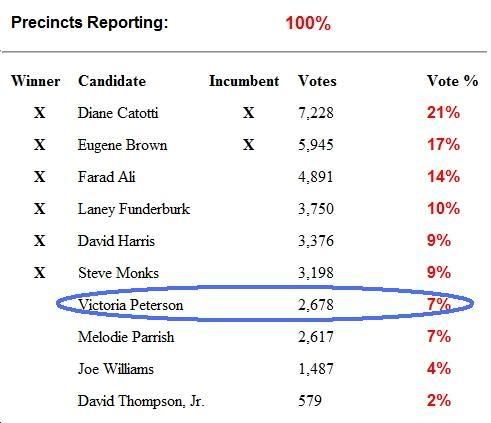Select candidate name Victoria Peterson
This screenshot has height=423, width=491.
click(131, 305)
